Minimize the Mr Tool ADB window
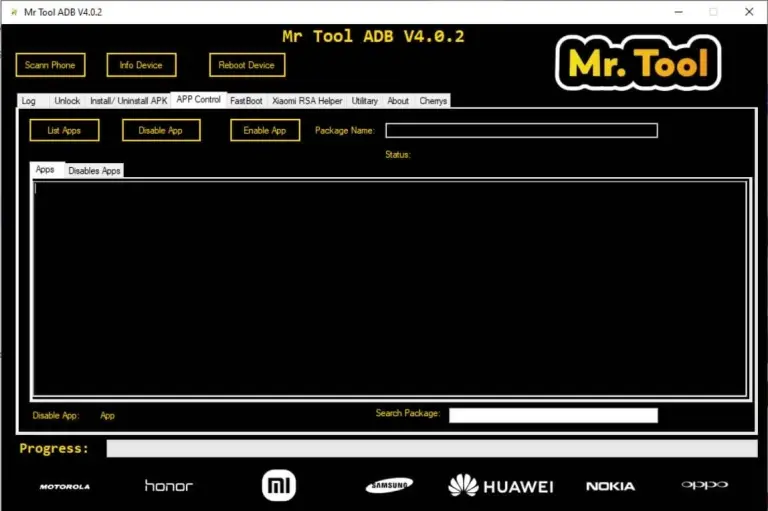Image resolution: width=768 pixels, height=511 pixels. point(678,12)
